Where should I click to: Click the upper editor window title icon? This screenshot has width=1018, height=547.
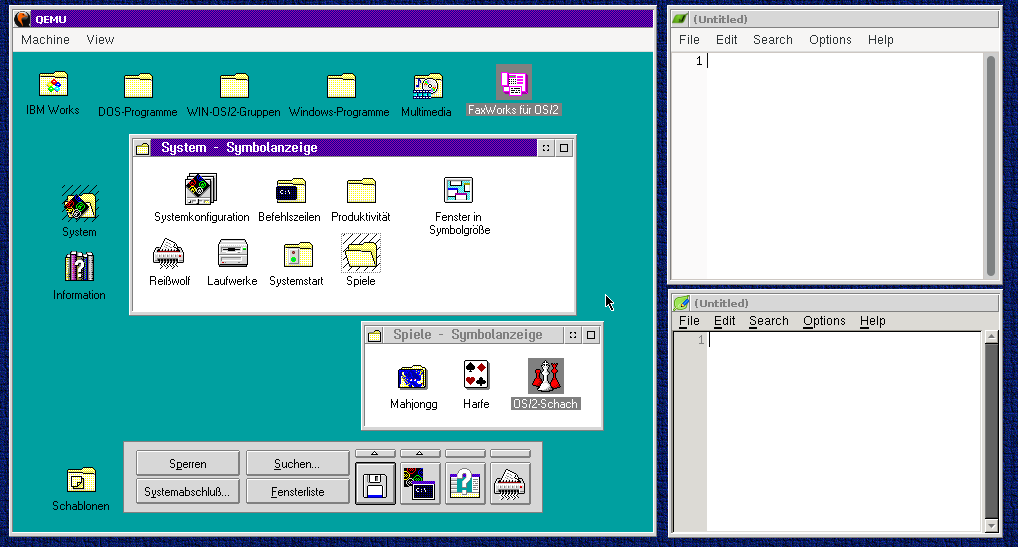[680, 19]
